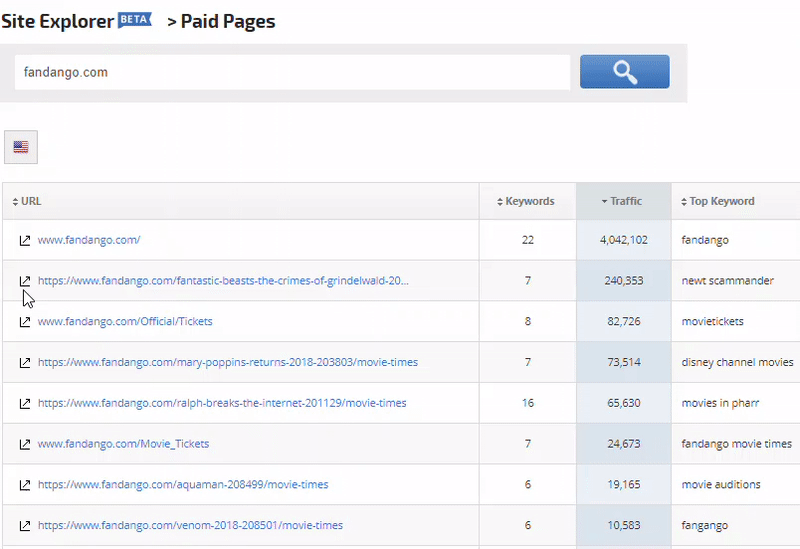Open external link icon for Movie_Tickets row
800x549 pixels.
[x=25, y=444]
